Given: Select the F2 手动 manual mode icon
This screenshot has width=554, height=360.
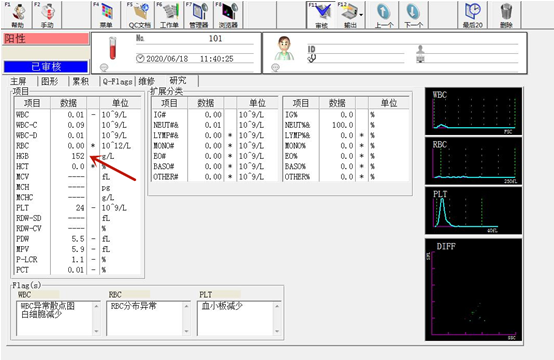Looking at the screenshot, I should 47,15.
